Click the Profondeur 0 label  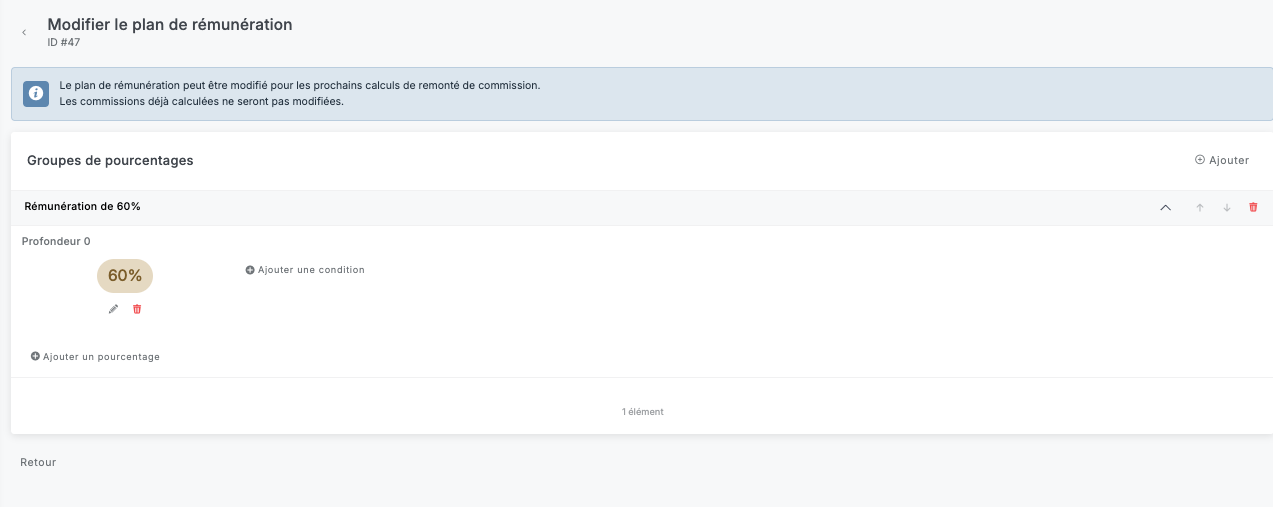point(56,241)
